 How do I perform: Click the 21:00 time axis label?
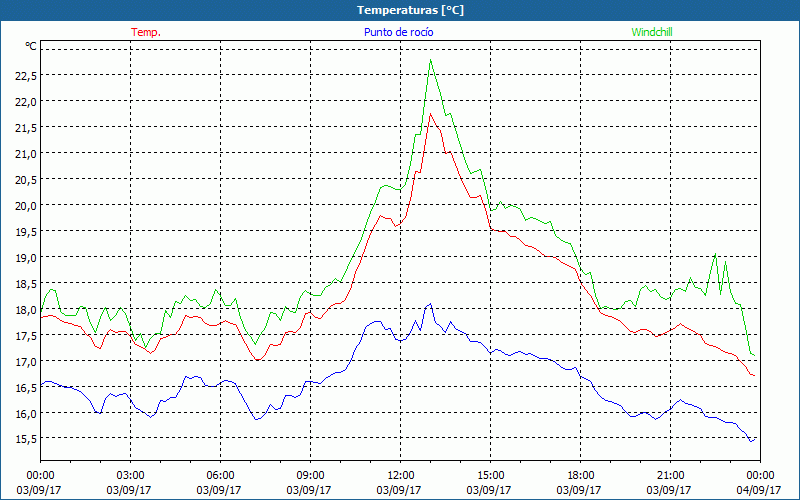[x=670, y=475]
